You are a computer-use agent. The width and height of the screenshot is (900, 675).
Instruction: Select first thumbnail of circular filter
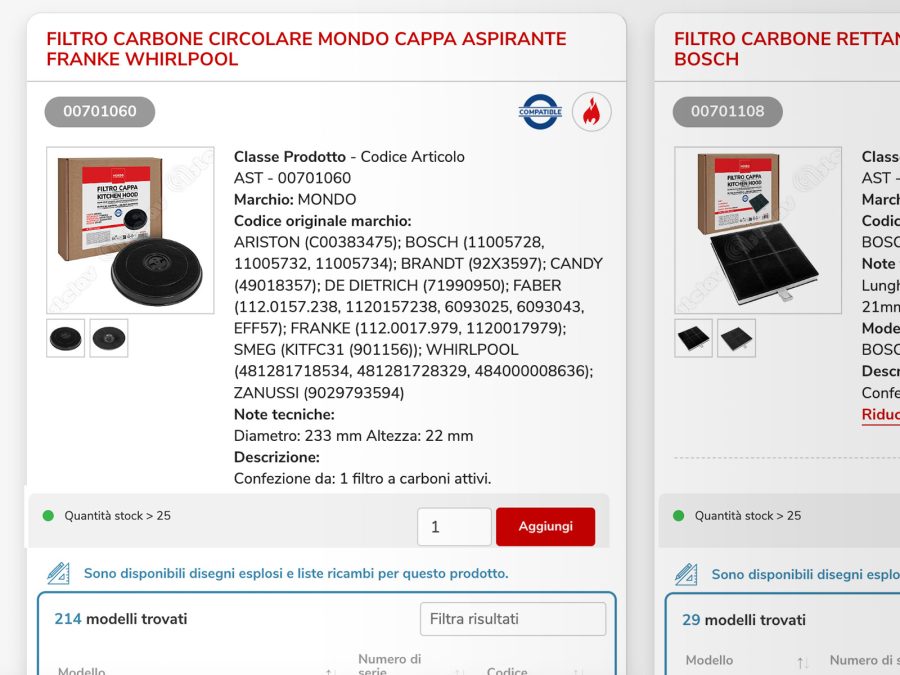coord(65,338)
